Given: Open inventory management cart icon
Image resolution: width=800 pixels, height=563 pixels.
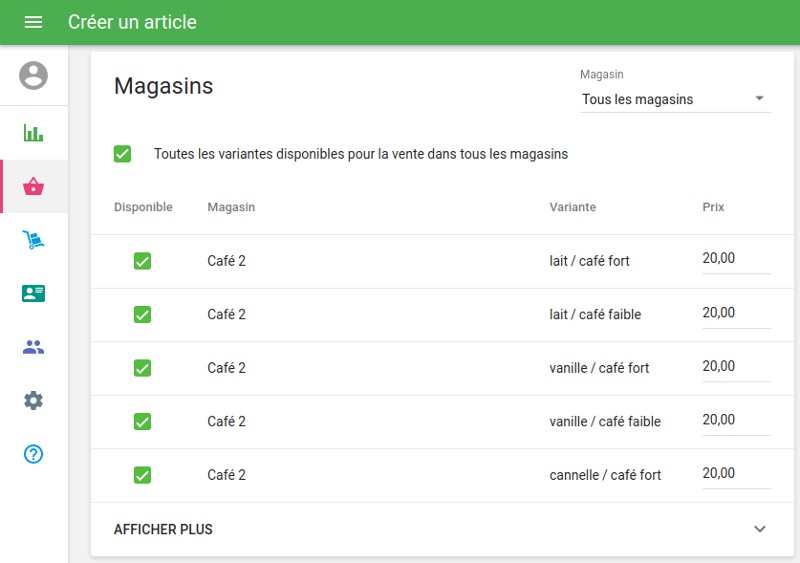Looking at the screenshot, I should [x=33, y=240].
